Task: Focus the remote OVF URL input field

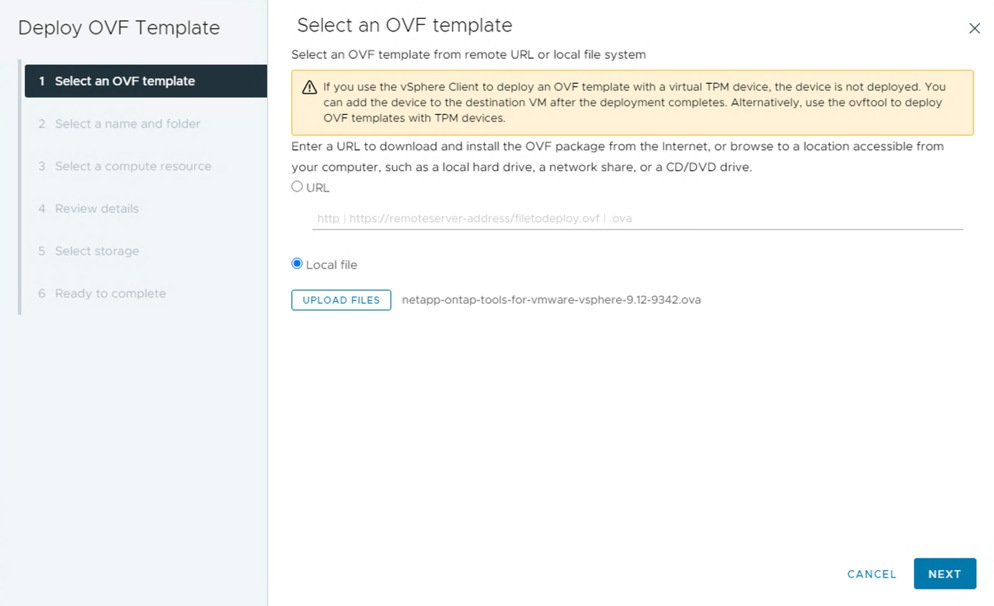Action: coord(637,217)
